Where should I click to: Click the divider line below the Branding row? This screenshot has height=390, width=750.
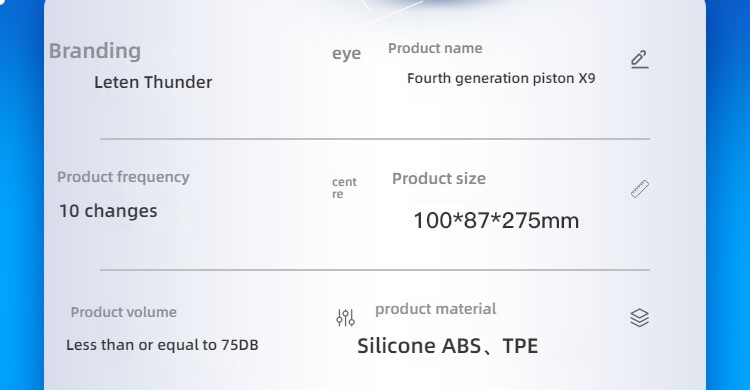(375, 139)
